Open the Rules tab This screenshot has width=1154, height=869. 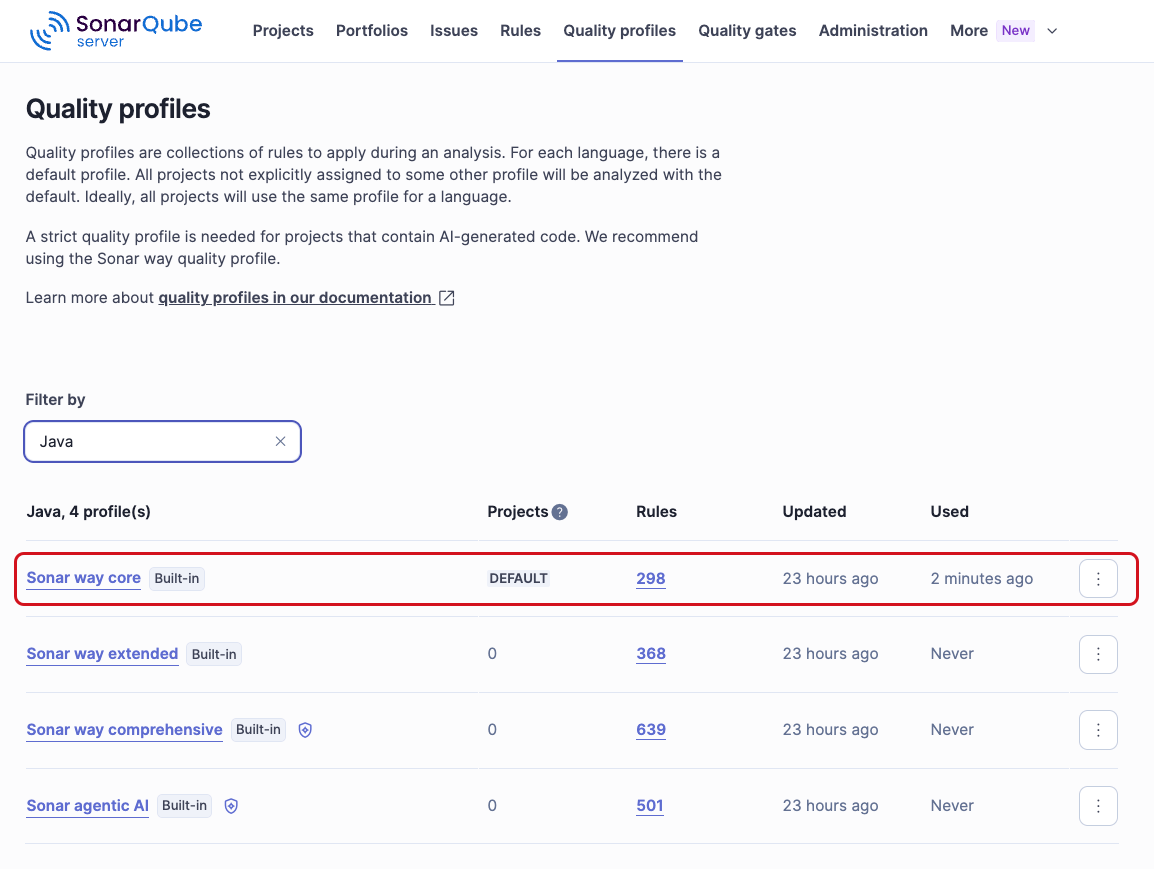pyautogui.click(x=520, y=31)
